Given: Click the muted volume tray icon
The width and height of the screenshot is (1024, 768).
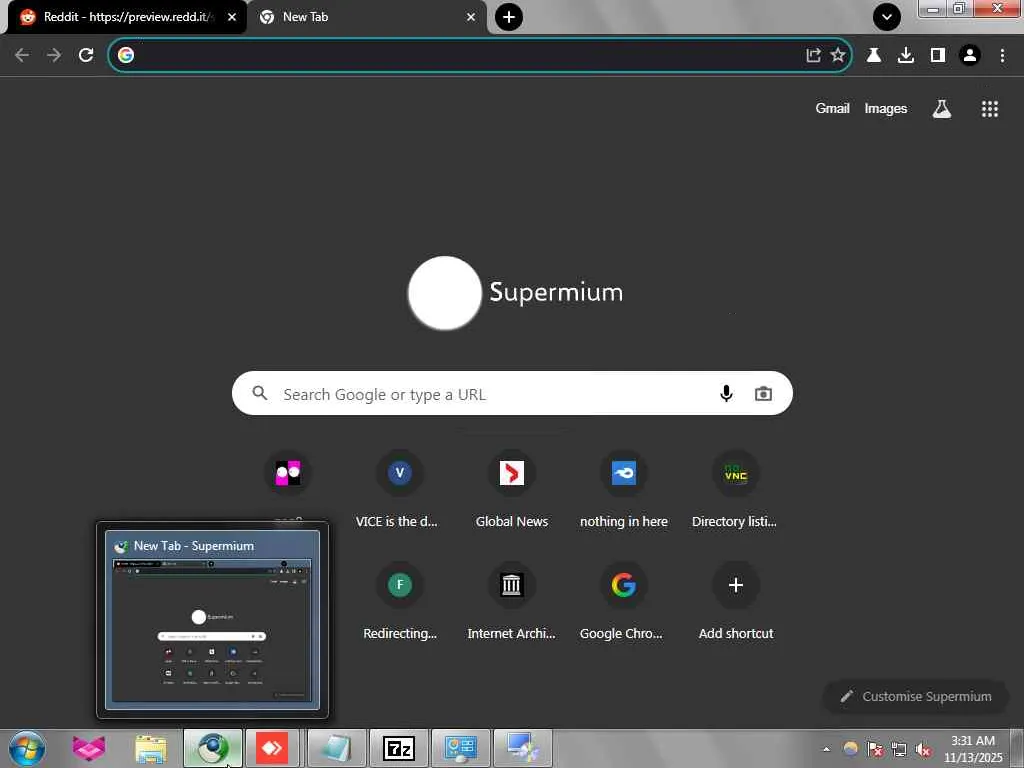Looking at the screenshot, I should point(923,749).
